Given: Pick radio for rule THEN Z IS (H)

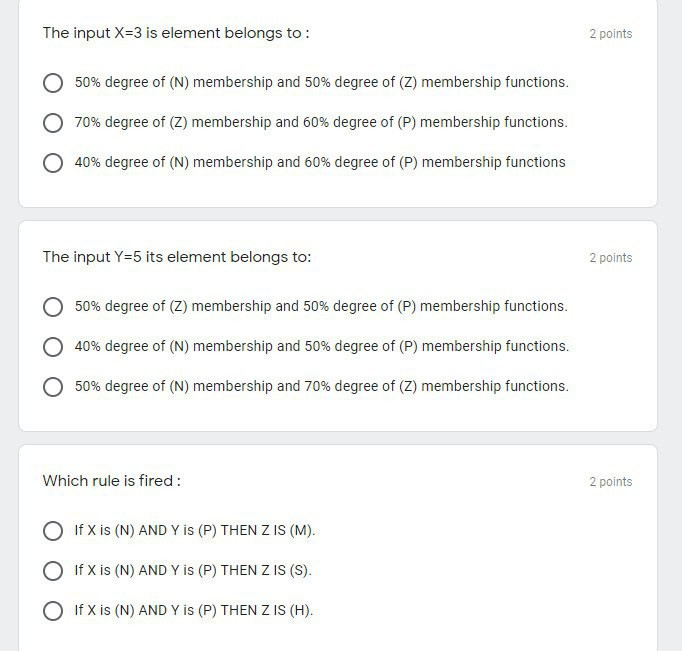Looking at the screenshot, I should [x=53, y=611].
